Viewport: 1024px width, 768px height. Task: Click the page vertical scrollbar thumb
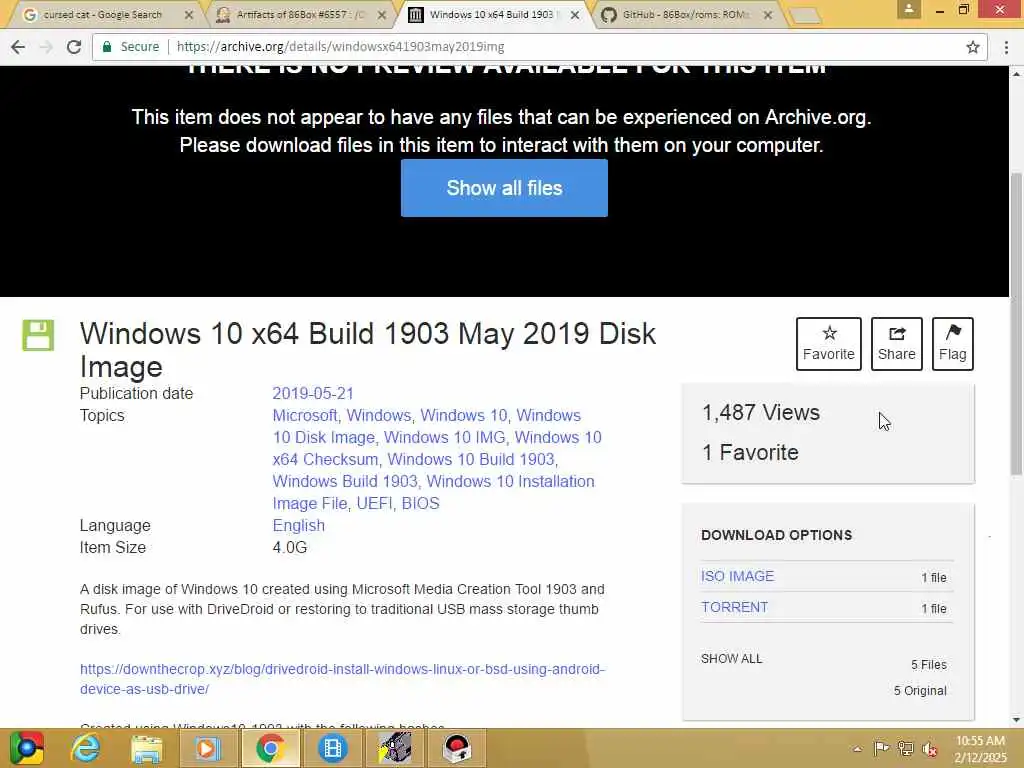(x=1016, y=323)
